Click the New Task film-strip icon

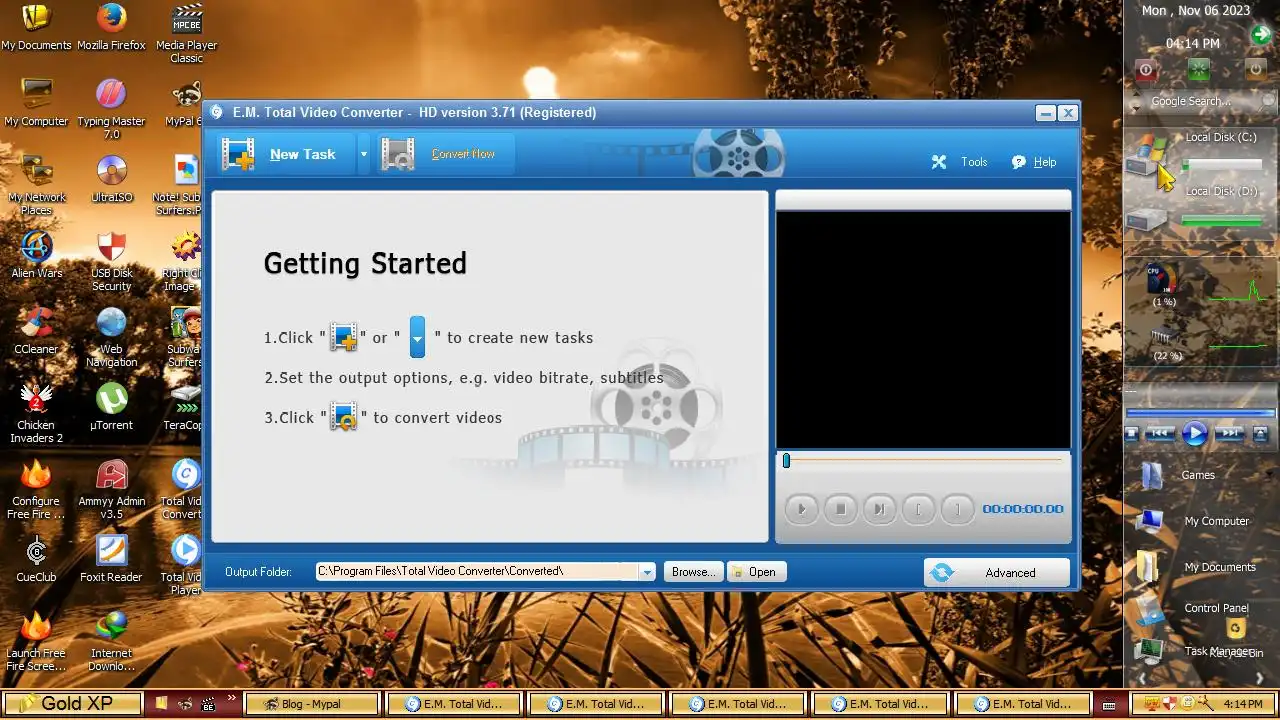point(238,154)
